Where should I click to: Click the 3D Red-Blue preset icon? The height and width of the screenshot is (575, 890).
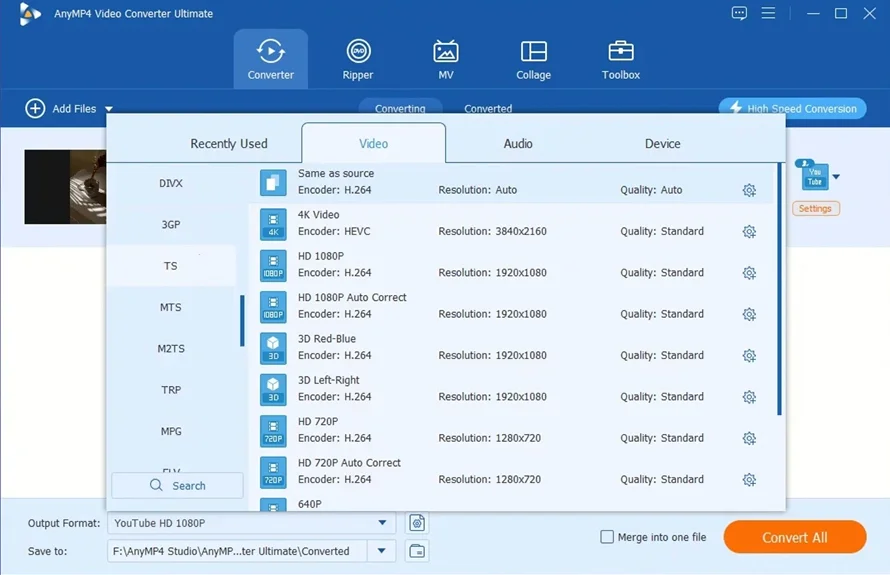pyautogui.click(x=273, y=348)
